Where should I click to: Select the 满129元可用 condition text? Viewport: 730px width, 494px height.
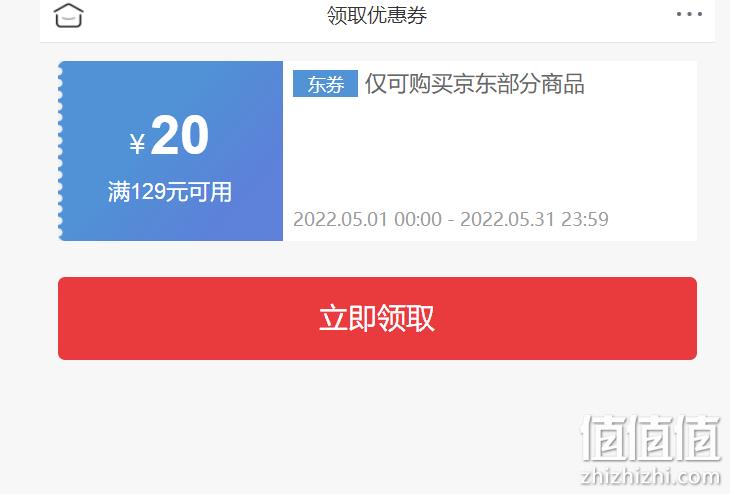pyautogui.click(x=169, y=192)
